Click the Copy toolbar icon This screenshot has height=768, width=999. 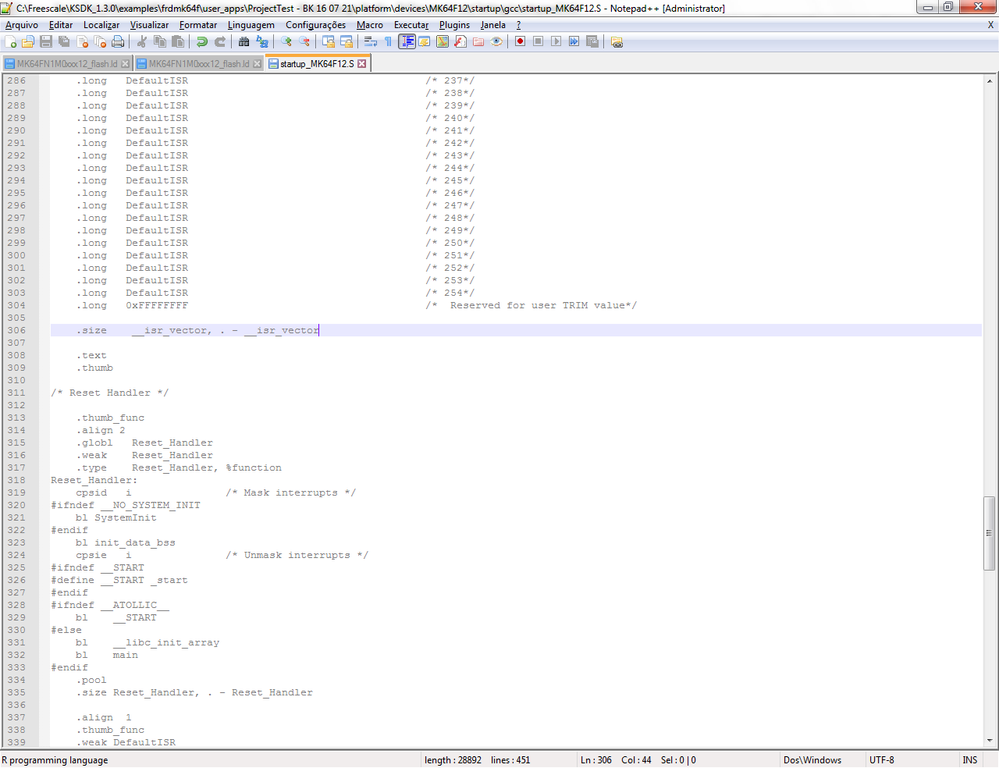click(x=159, y=42)
